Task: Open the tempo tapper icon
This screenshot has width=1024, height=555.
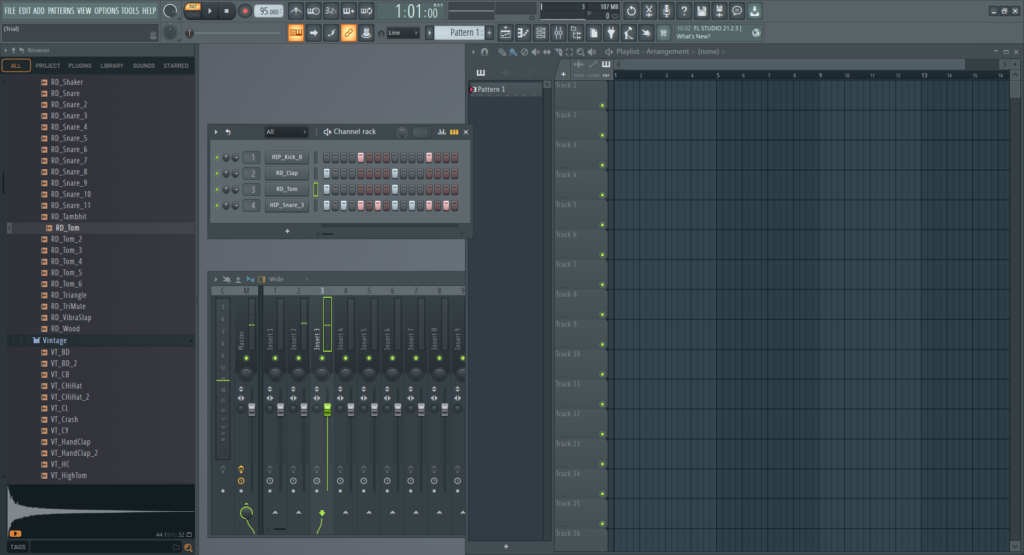Action: (628, 33)
